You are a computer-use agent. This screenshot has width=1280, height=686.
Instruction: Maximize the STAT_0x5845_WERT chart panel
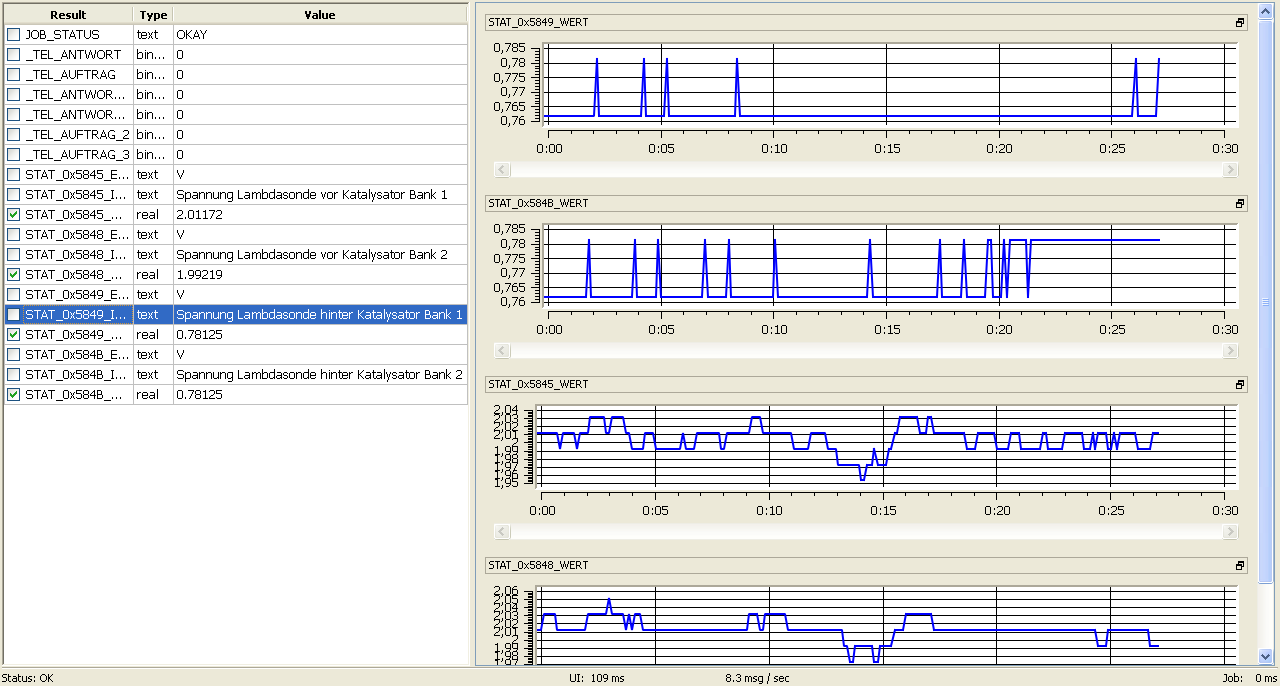(1239, 384)
